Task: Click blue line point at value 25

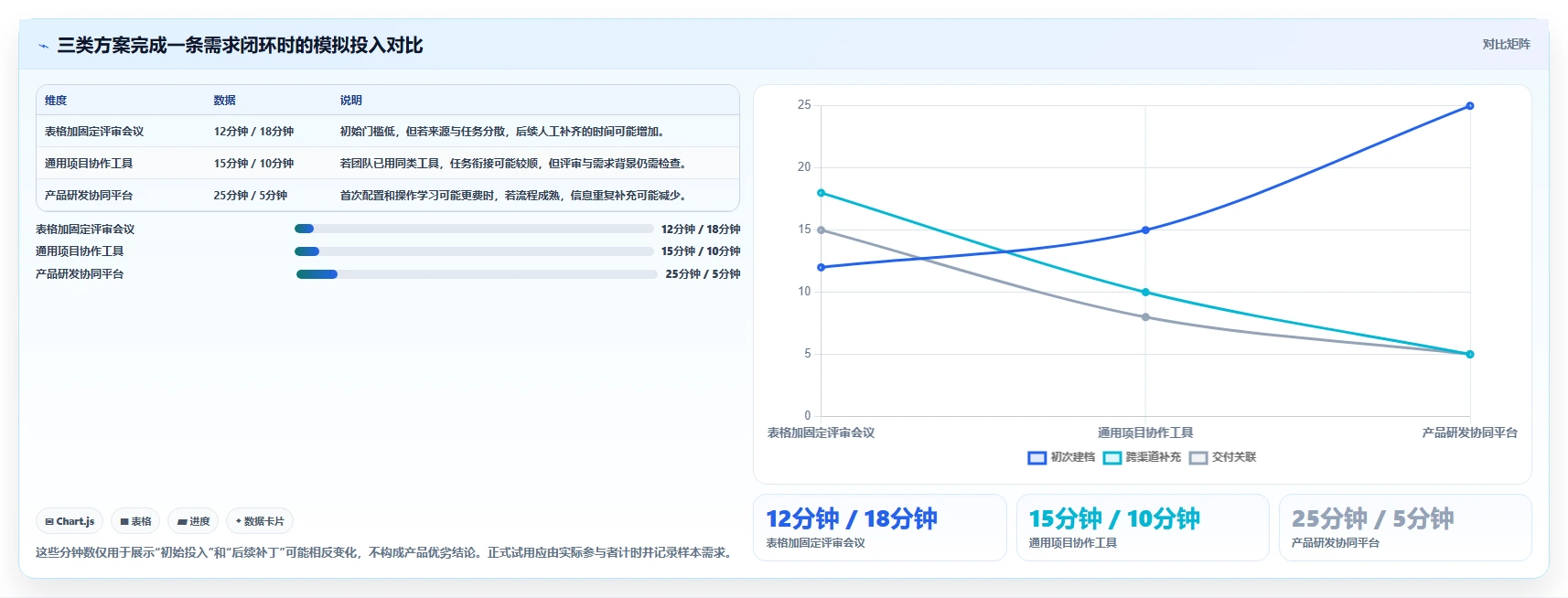Action: point(1470,106)
